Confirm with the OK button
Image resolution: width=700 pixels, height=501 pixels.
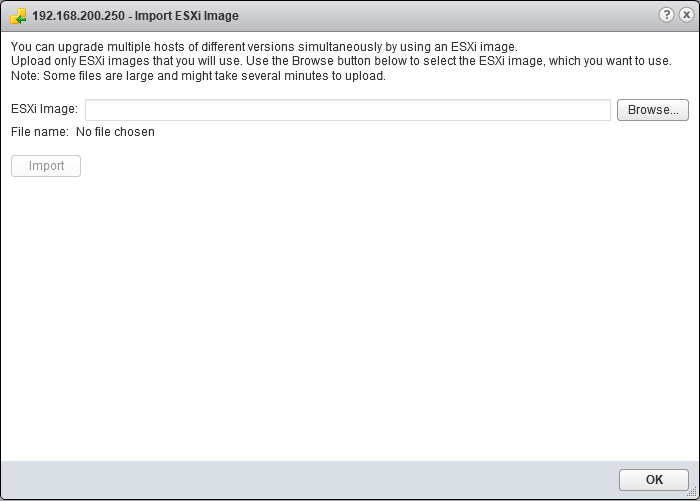point(654,480)
